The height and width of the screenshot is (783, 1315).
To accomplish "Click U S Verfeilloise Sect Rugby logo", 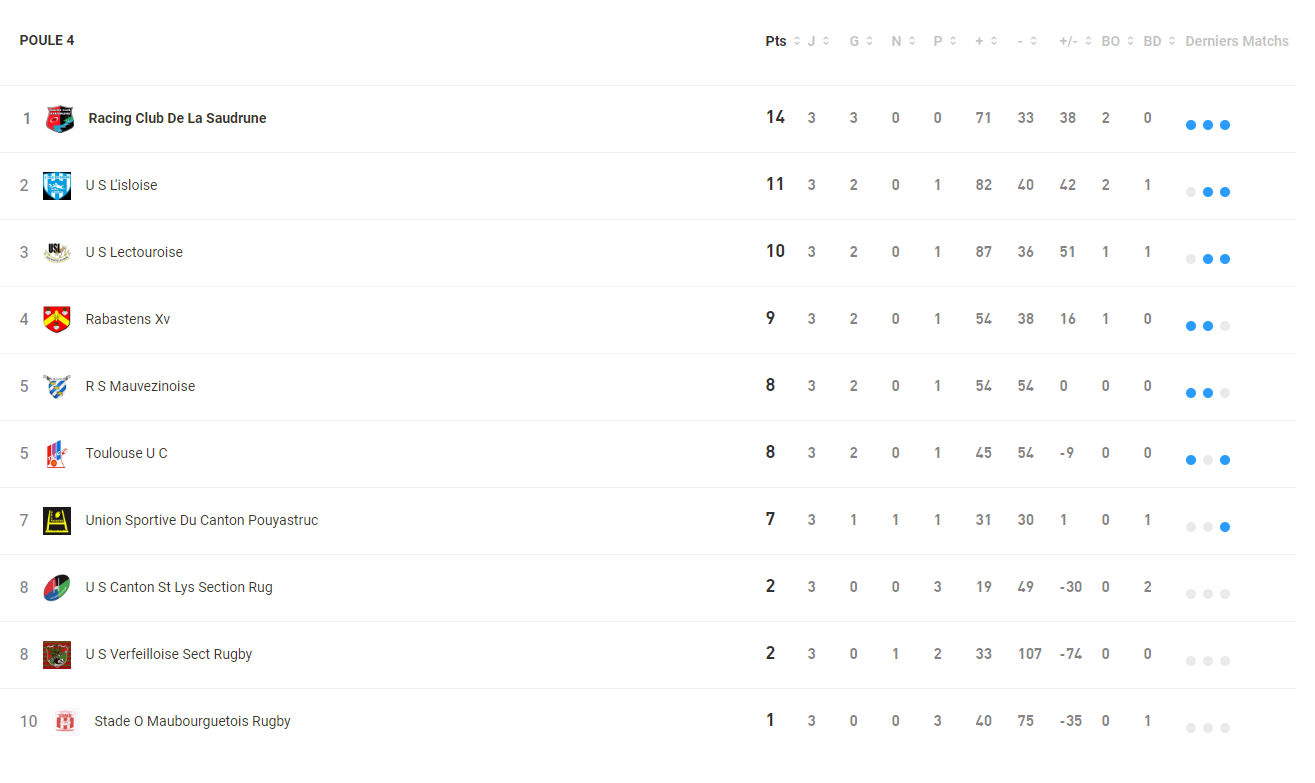I will tap(57, 655).
